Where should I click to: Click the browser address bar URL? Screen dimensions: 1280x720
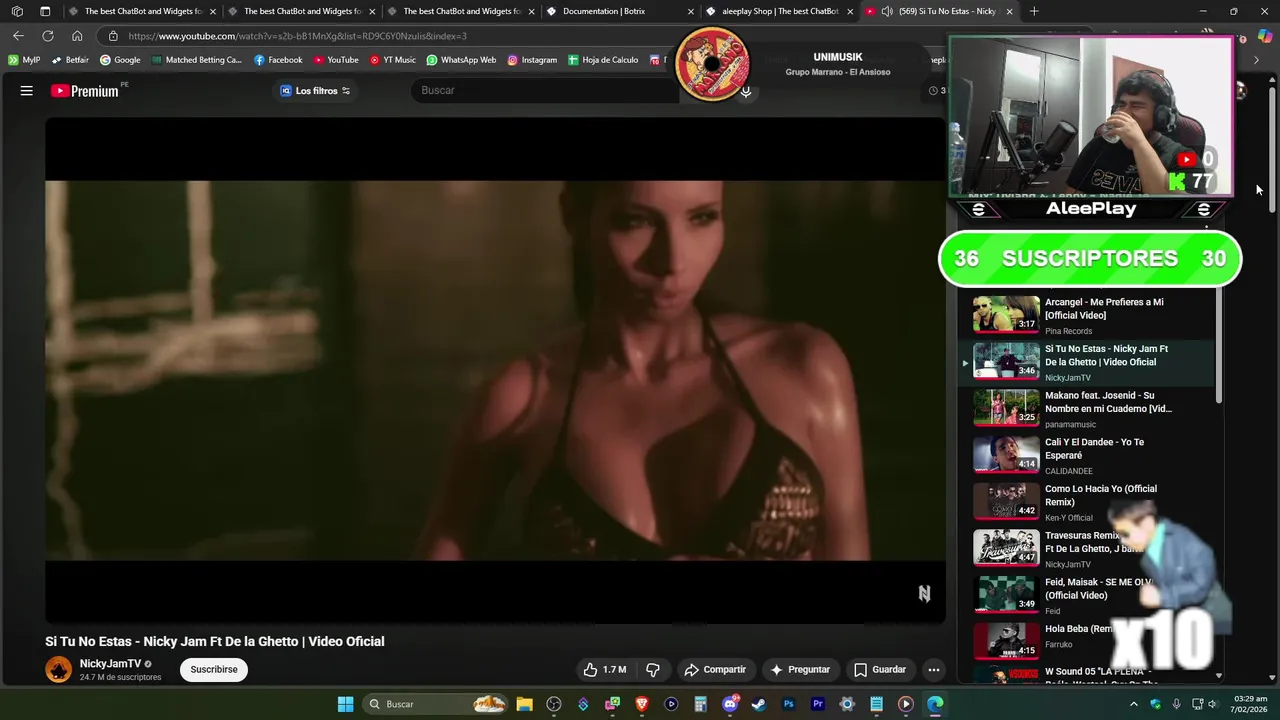(297, 36)
